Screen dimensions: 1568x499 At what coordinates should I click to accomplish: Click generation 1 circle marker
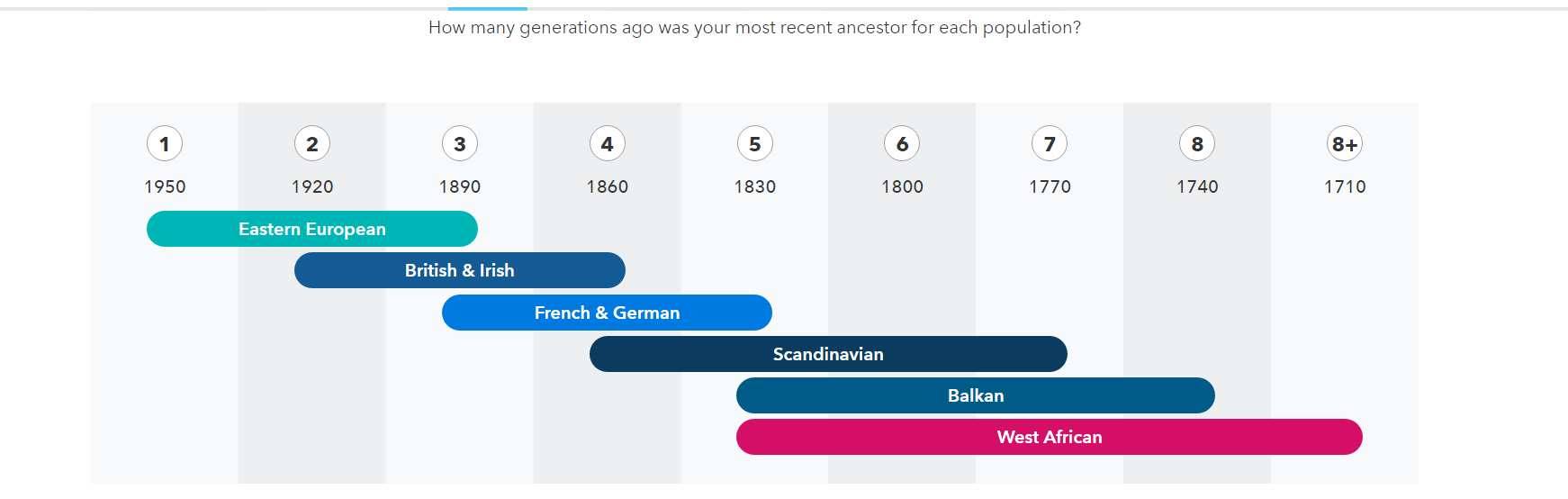pos(165,144)
